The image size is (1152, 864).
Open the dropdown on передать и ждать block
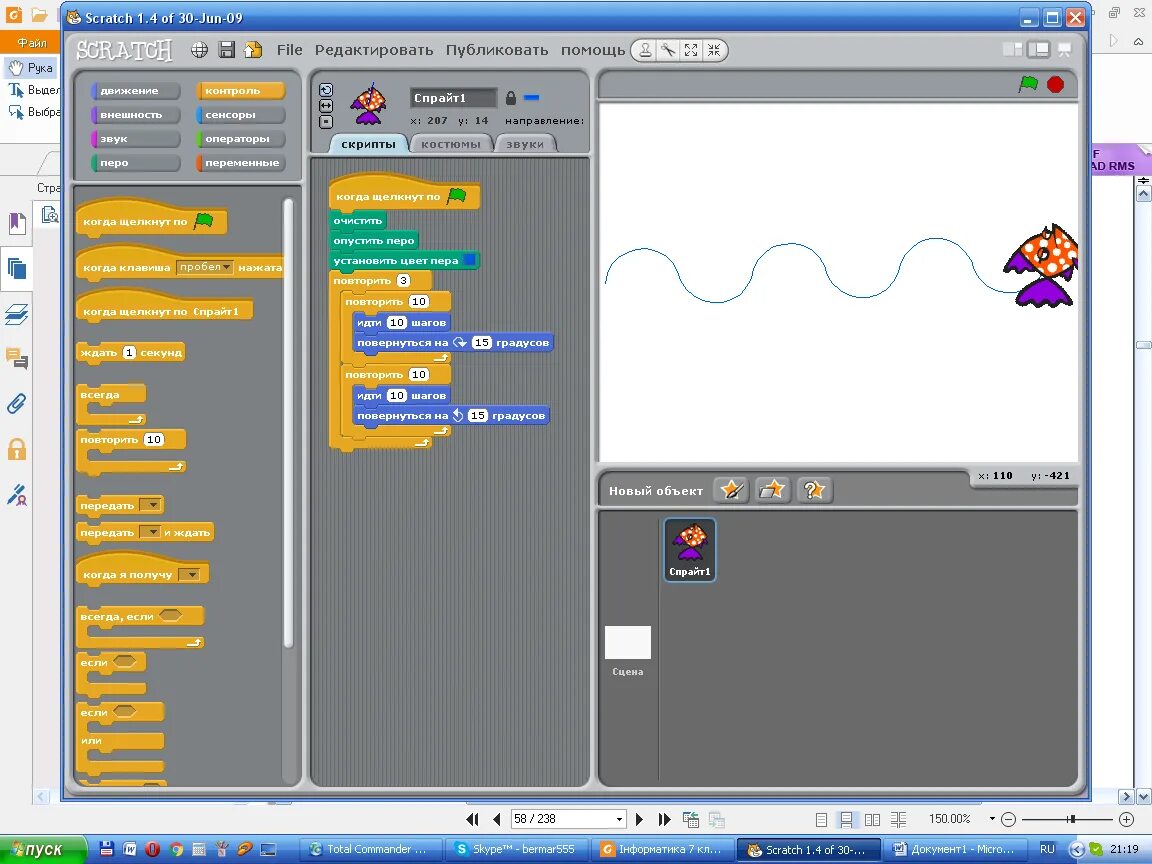(150, 532)
